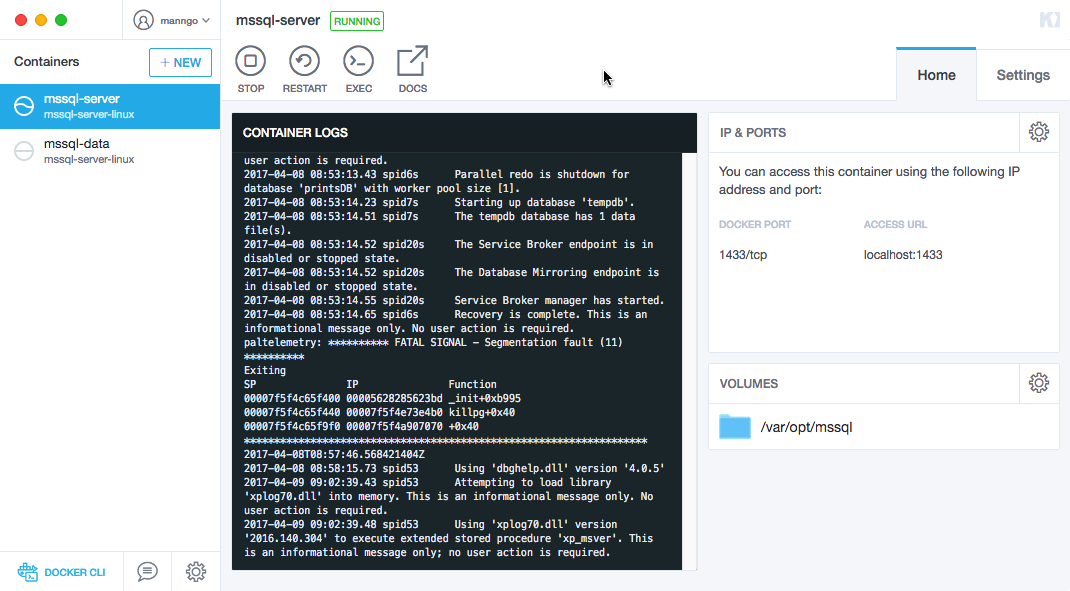Click the ACCESS URL column label
This screenshot has width=1070, height=591.
895,225
